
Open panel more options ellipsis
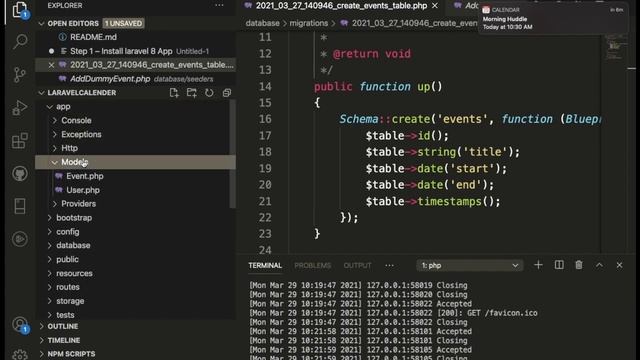click(389, 266)
